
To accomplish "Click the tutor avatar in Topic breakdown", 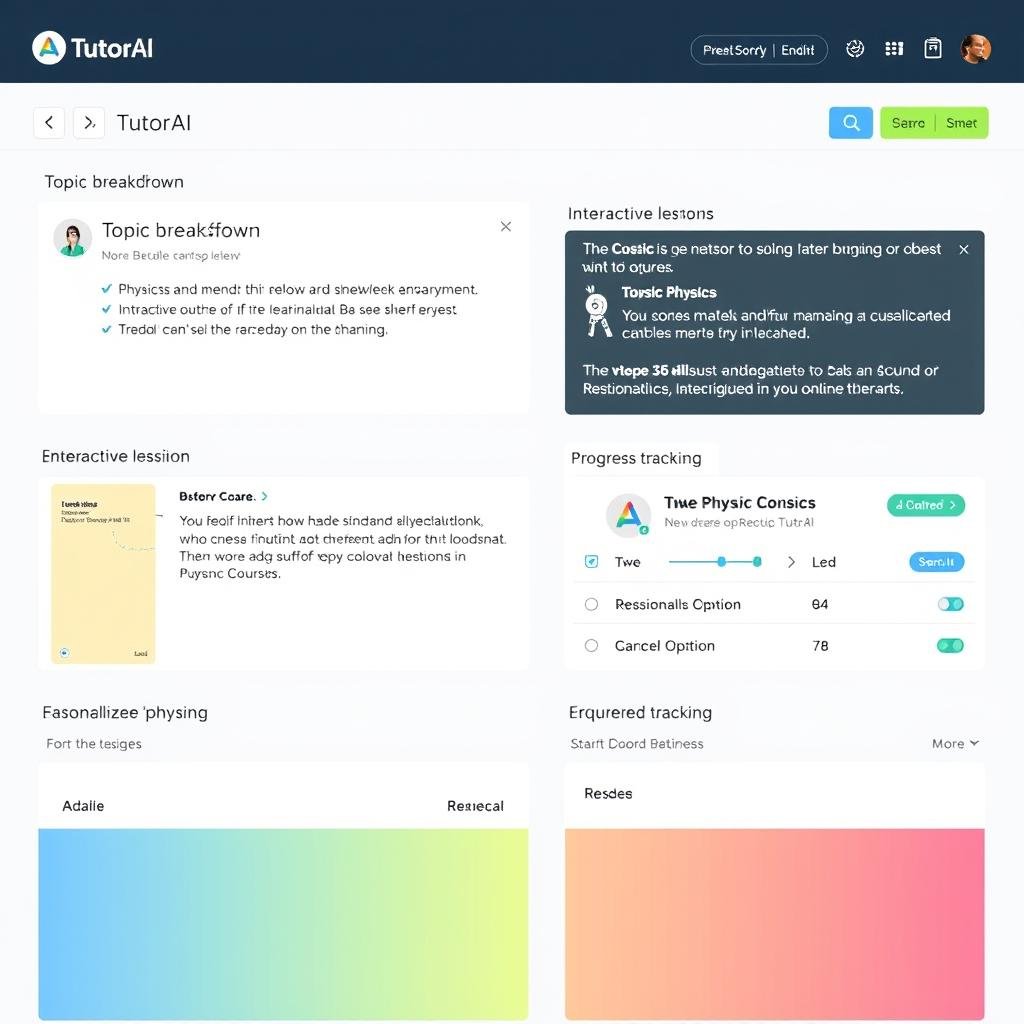I will (x=72, y=238).
